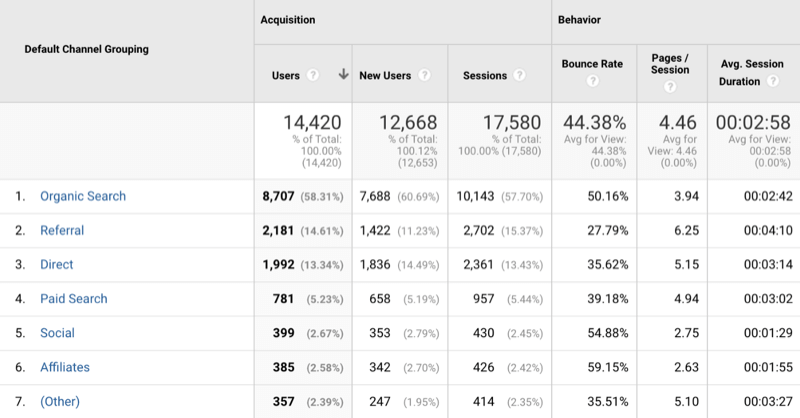The height and width of the screenshot is (418, 800).
Task: Sort by Pages / Session header
Action: 669,64
